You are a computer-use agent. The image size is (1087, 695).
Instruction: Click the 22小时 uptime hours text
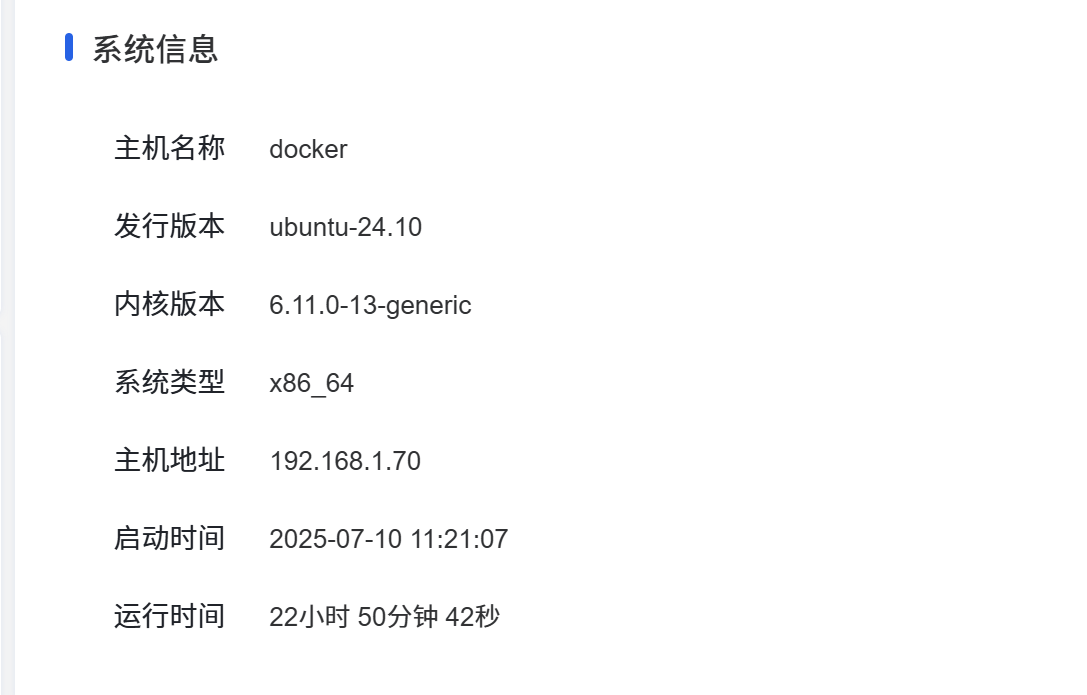click(x=309, y=617)
